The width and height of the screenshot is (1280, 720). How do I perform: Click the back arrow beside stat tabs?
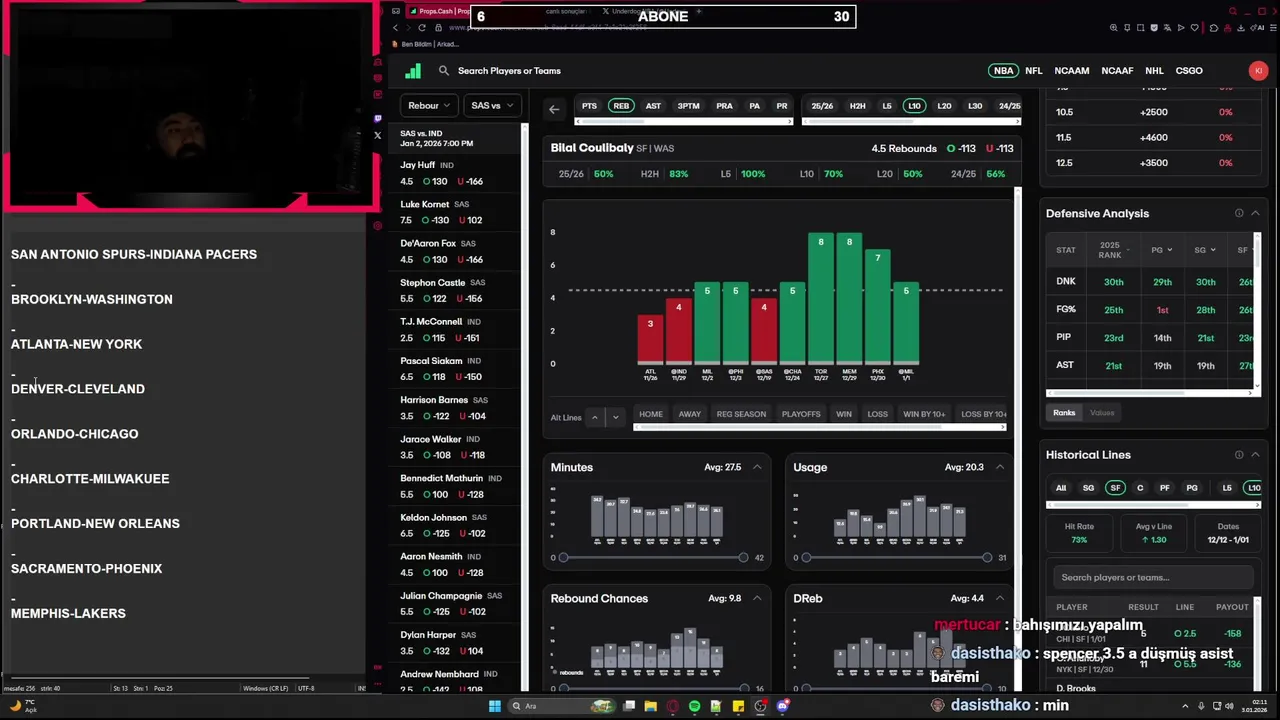[554, 109]
